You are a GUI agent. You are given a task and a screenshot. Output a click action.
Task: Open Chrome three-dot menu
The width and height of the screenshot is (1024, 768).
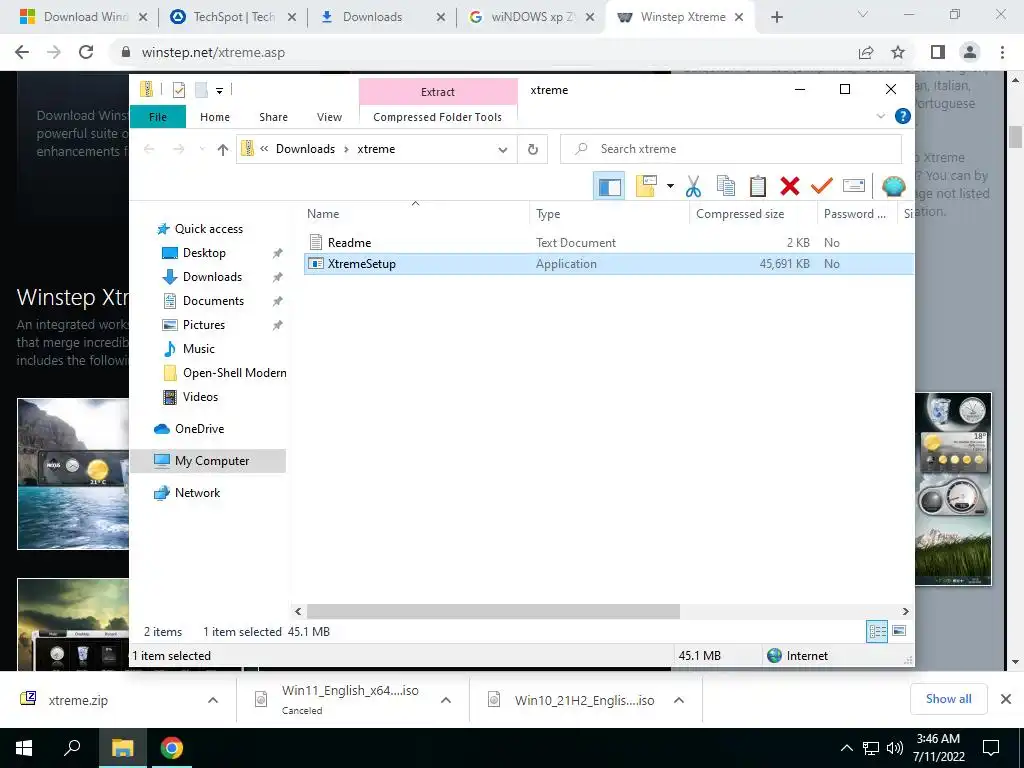click(1002, 52)
